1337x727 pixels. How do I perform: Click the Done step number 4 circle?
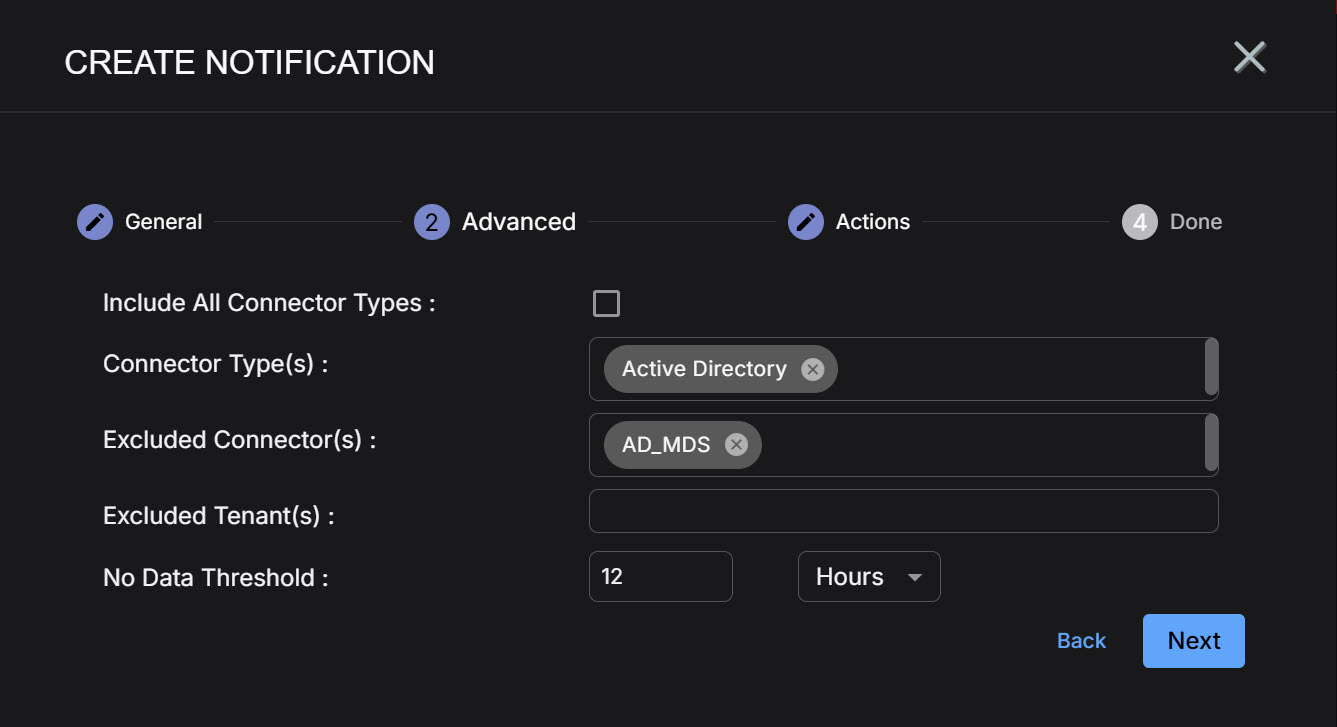tap(1139, 222)
